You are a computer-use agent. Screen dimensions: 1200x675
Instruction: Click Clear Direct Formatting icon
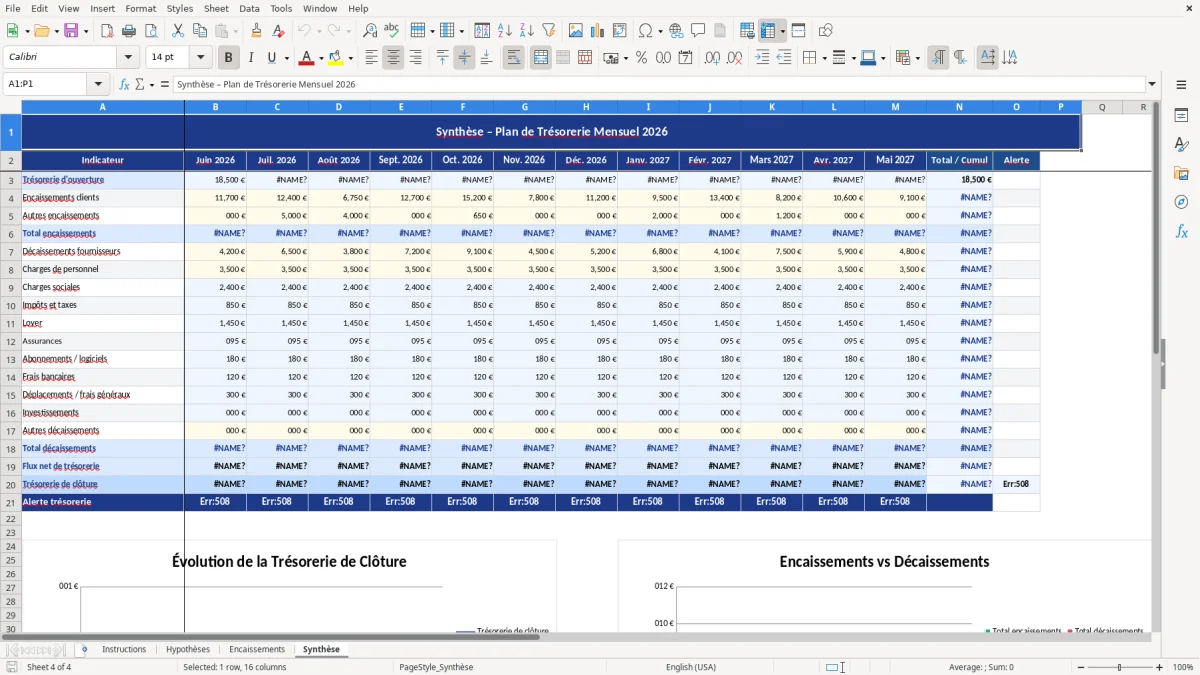coord(278,31)
